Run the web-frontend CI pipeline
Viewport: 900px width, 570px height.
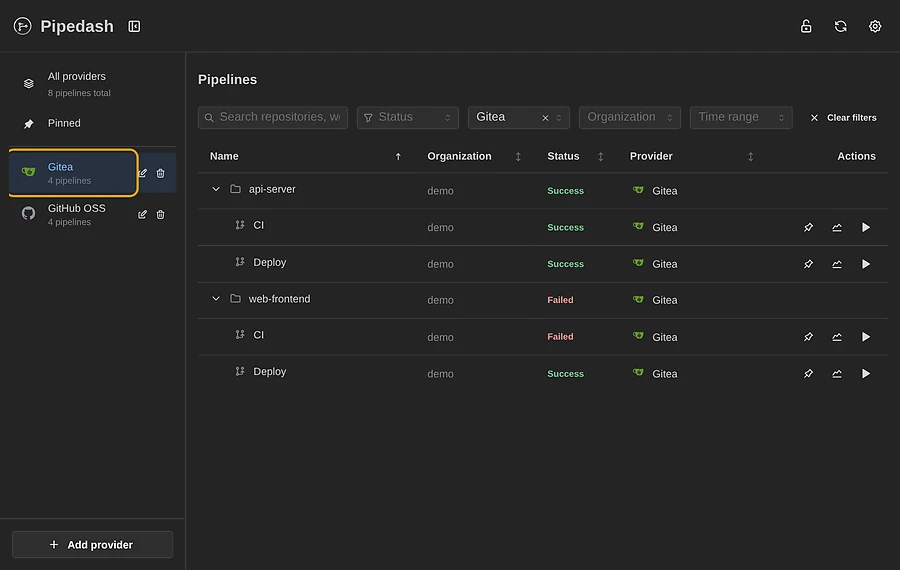click(866, 337)
